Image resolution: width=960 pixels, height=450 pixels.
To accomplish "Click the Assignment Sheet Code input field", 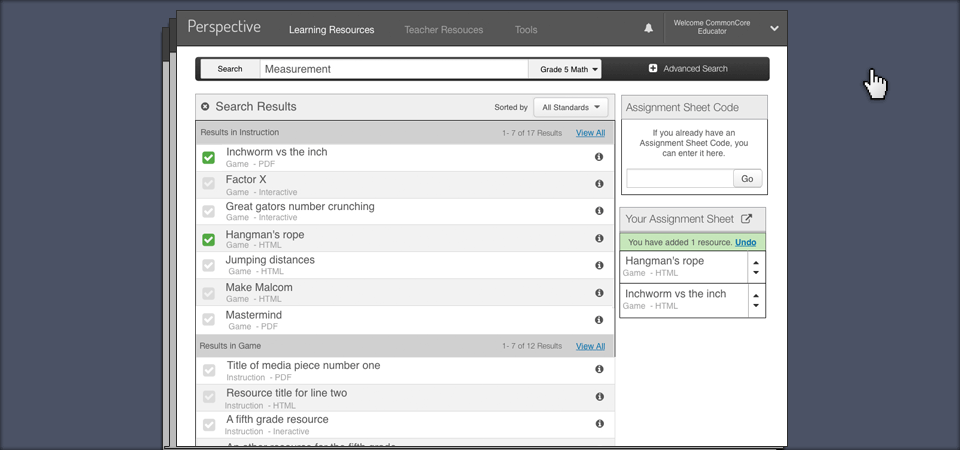I will tap(680, 179).
